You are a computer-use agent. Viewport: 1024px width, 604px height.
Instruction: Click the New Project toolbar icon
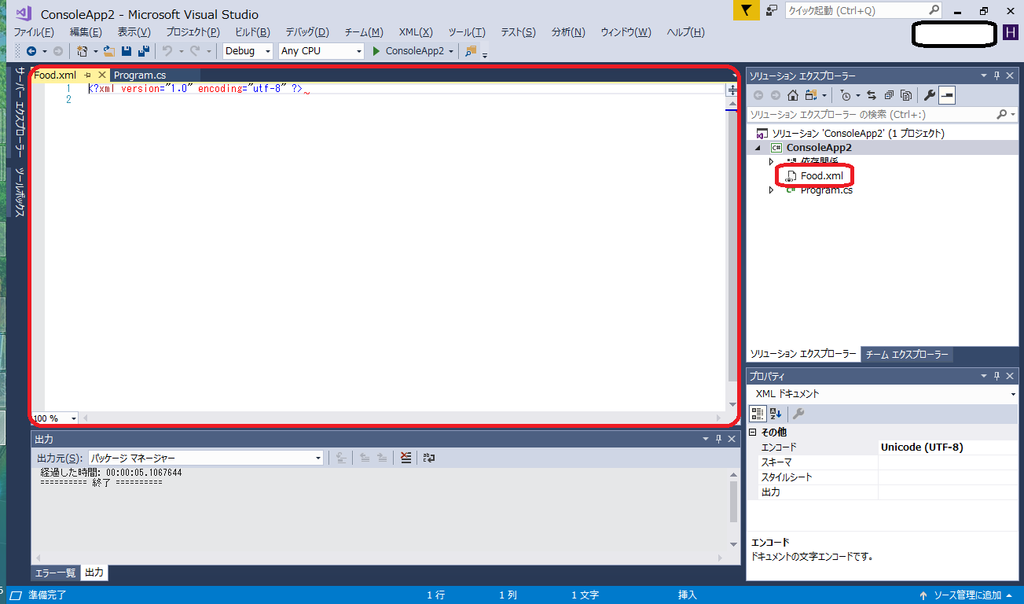pyautogui.click(x=82, y=51)
